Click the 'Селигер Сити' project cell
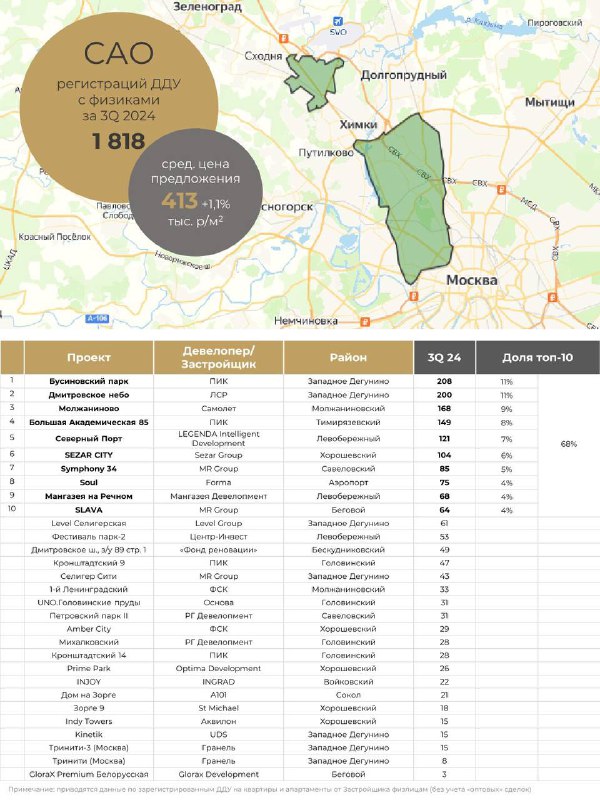600x800 pixels. click(89, 576)
